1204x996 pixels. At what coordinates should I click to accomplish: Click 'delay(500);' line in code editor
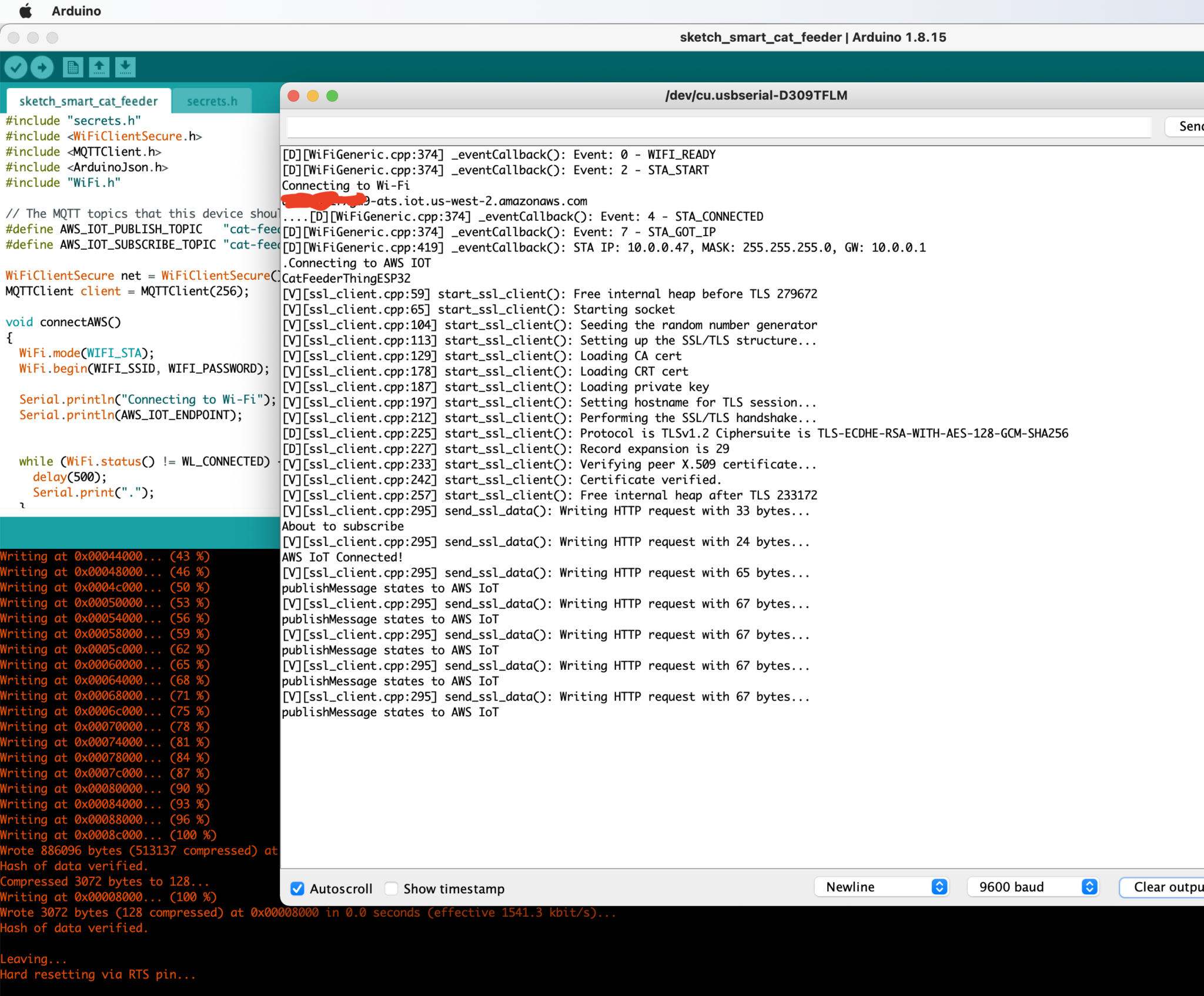[x=70, y=477]
